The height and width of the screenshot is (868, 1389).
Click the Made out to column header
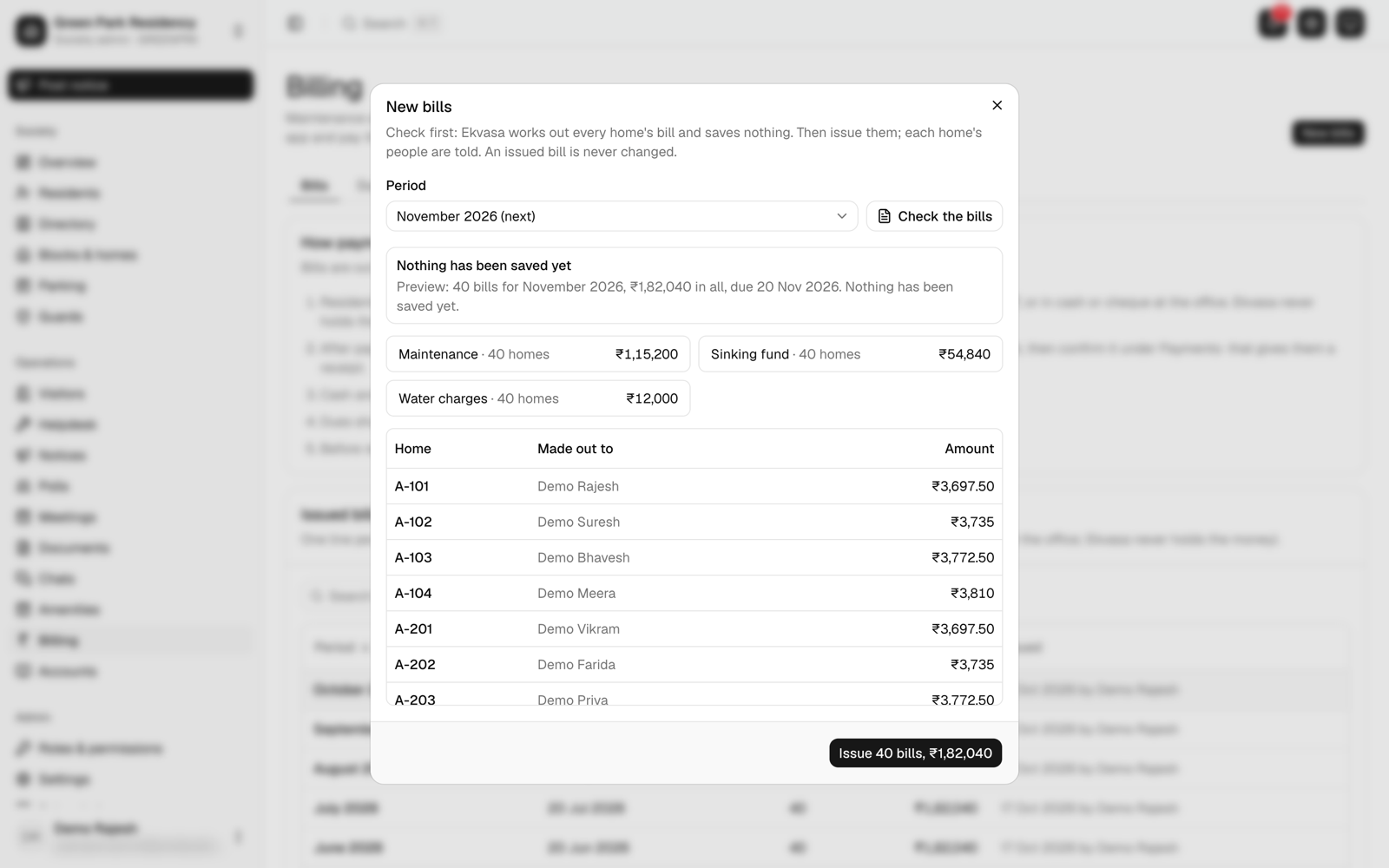coord(575,449)
